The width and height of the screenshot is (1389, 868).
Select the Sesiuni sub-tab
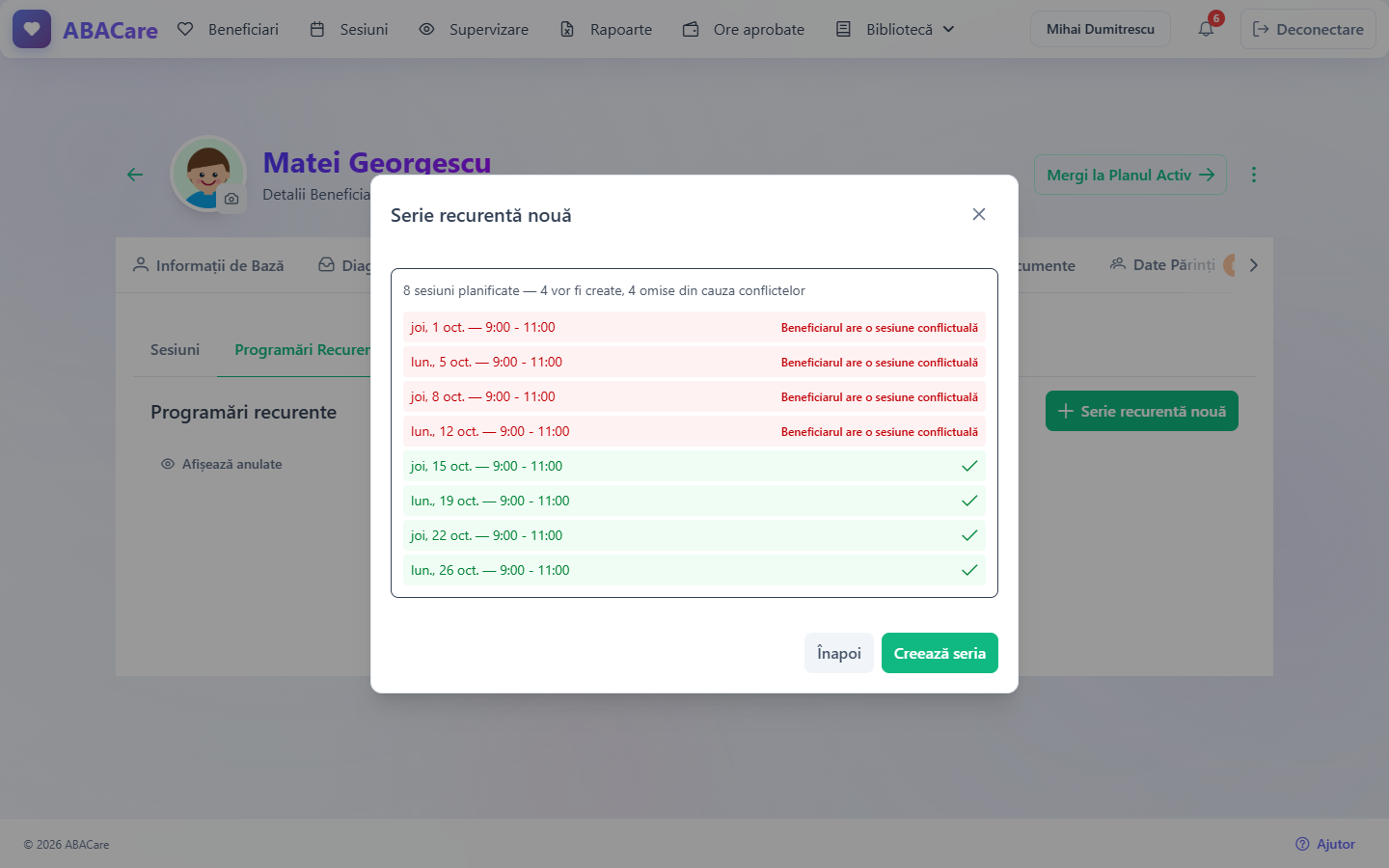pyautogui.click(x=175, y=349)
